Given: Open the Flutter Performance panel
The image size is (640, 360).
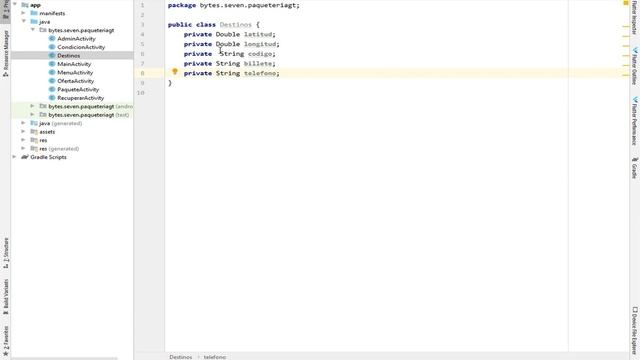Looking at the screenshot, I should [635, 120].
